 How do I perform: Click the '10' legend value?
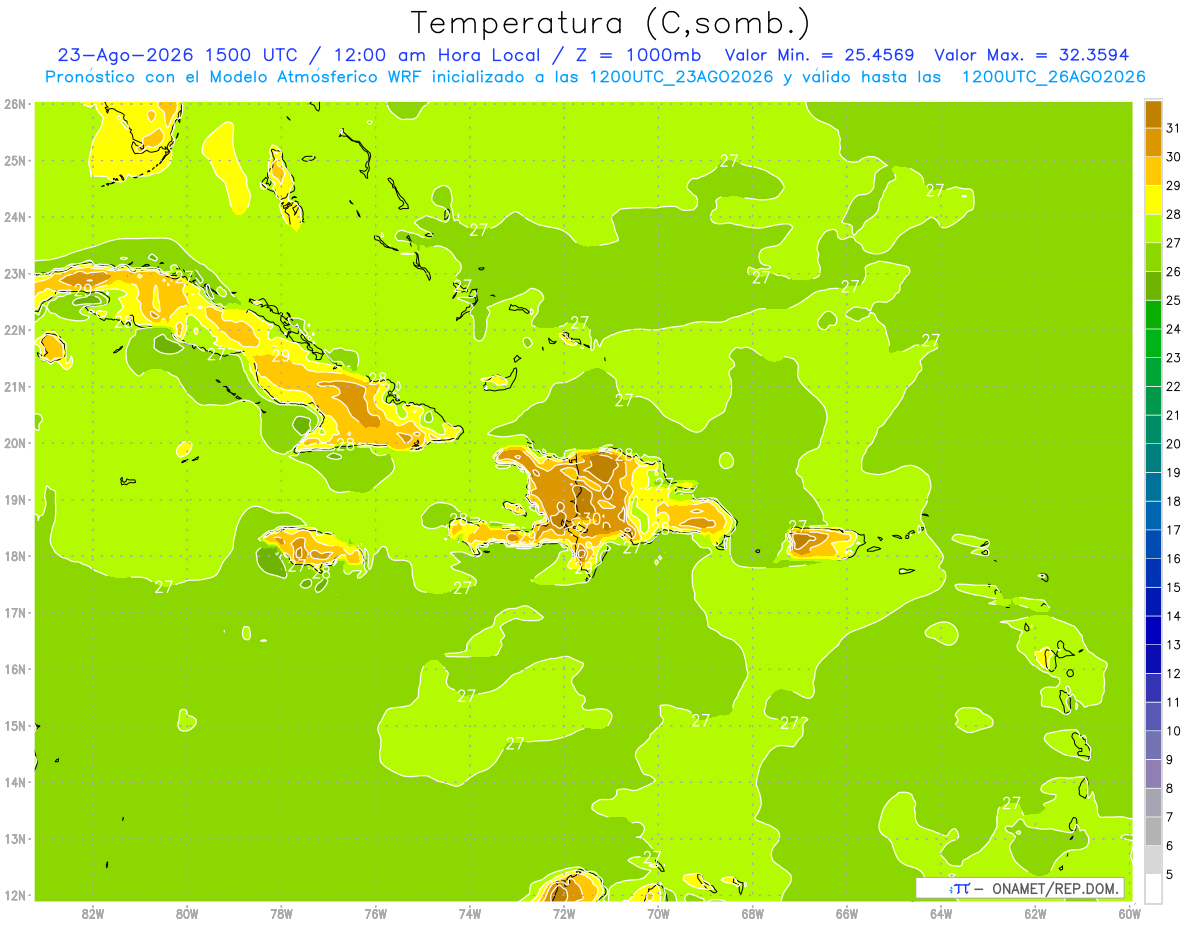coord(1173,731)
